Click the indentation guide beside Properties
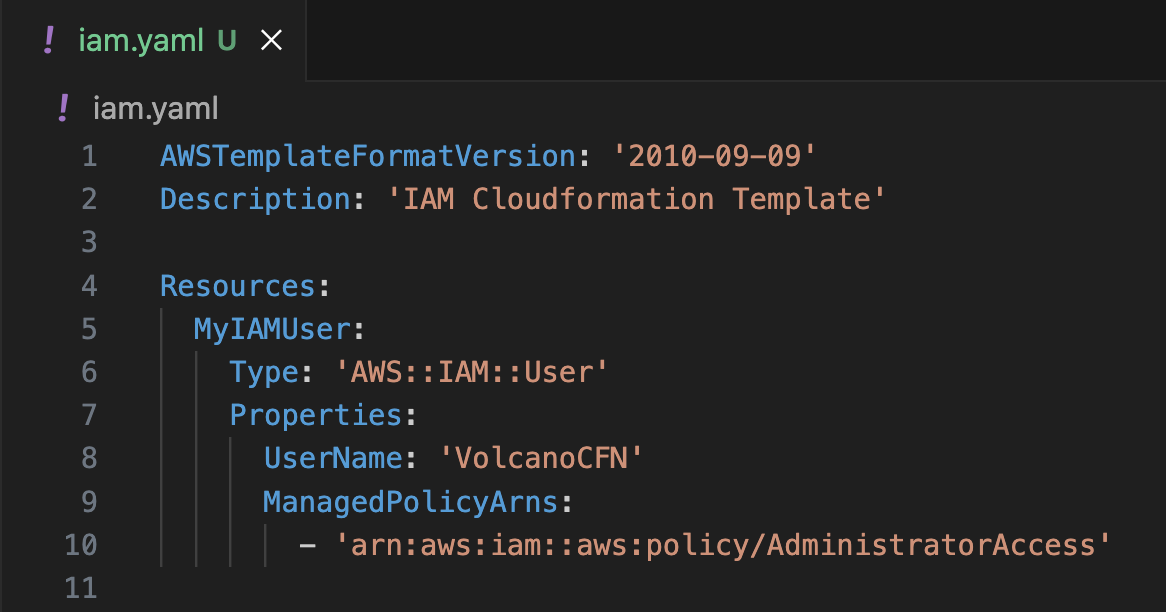1166x612 pixels. click(x=196, y=414)
